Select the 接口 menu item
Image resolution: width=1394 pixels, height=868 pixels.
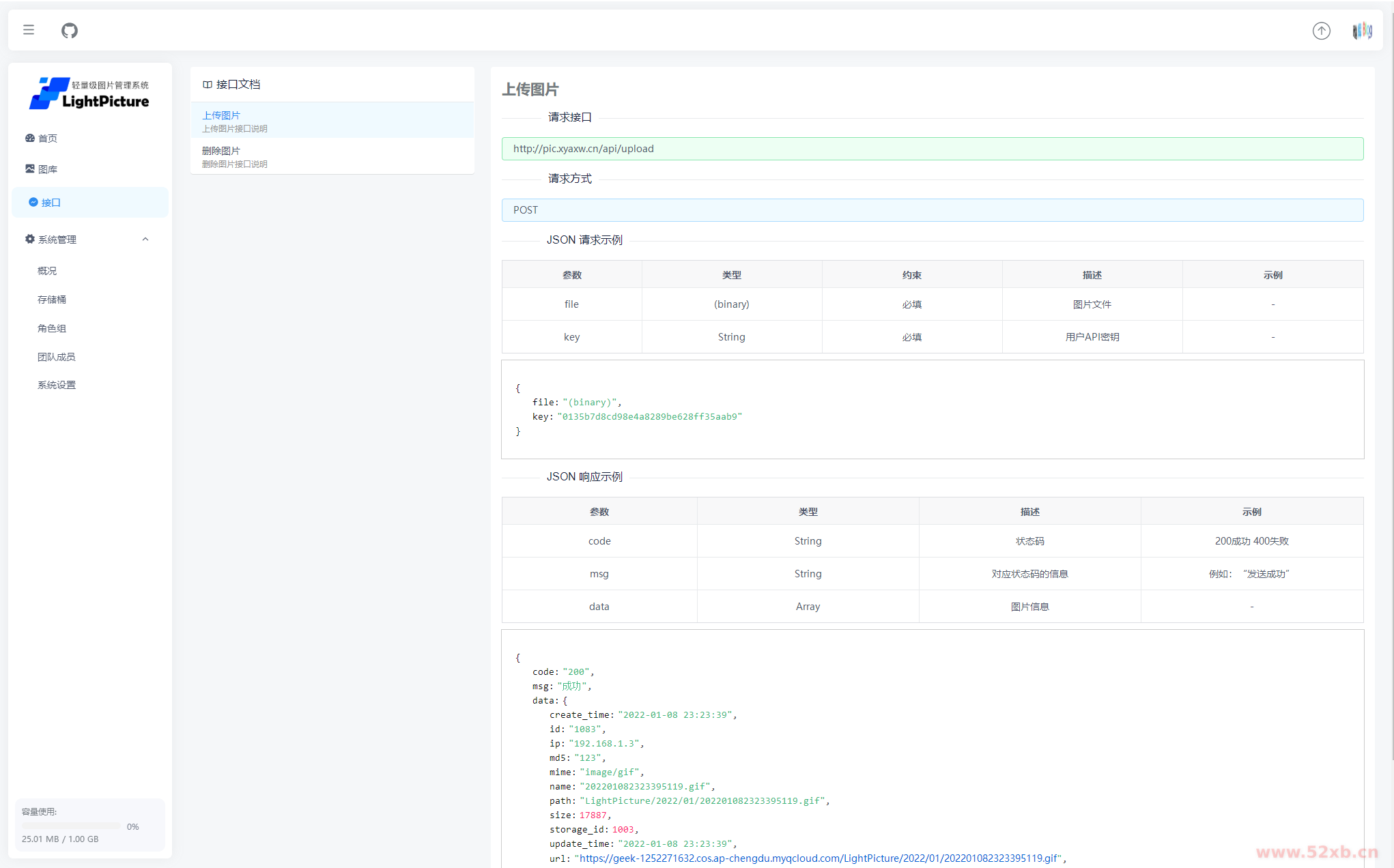pyautogui.click(x=51, y=203)
